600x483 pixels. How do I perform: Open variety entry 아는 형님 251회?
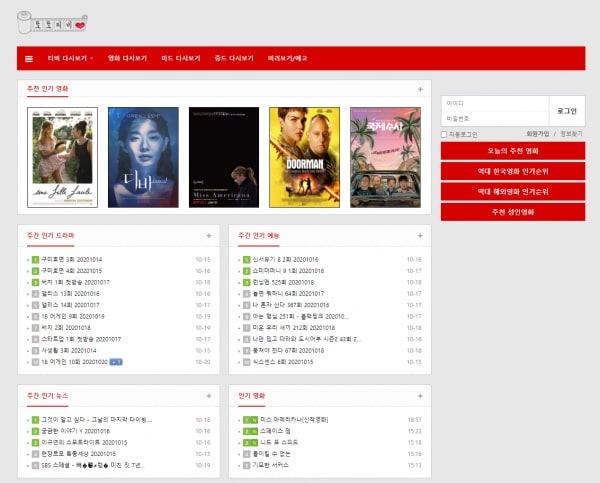[300, 317]
